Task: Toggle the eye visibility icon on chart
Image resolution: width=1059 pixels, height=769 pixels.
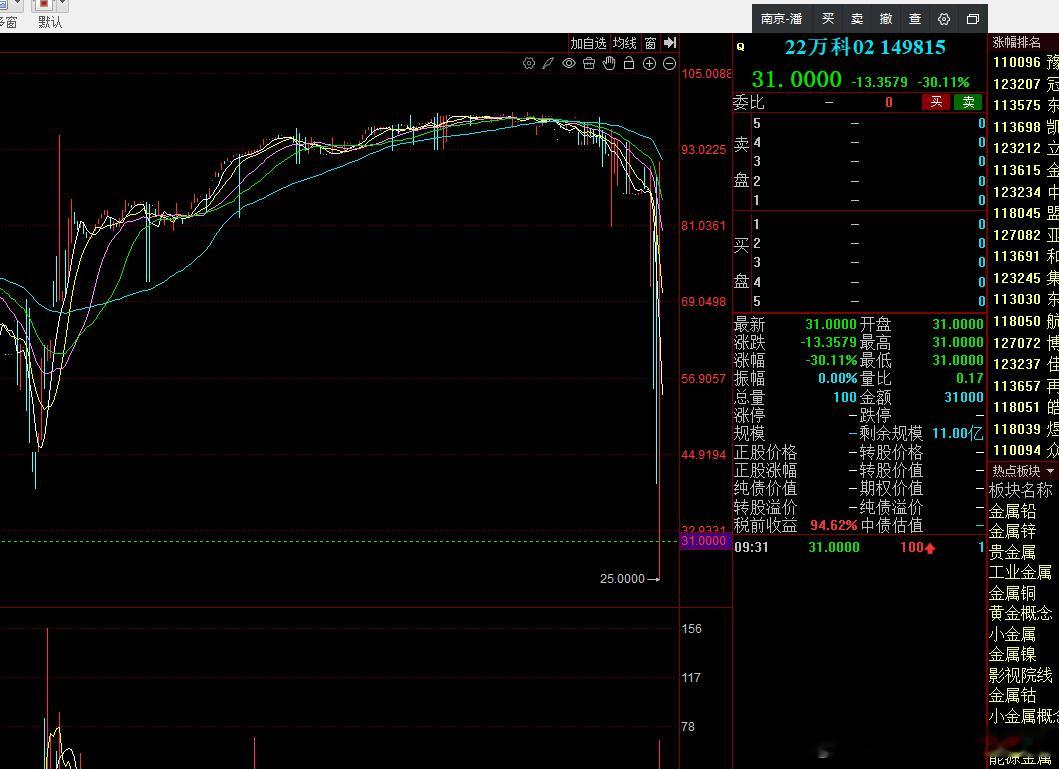Action: (x=569, y=63)
